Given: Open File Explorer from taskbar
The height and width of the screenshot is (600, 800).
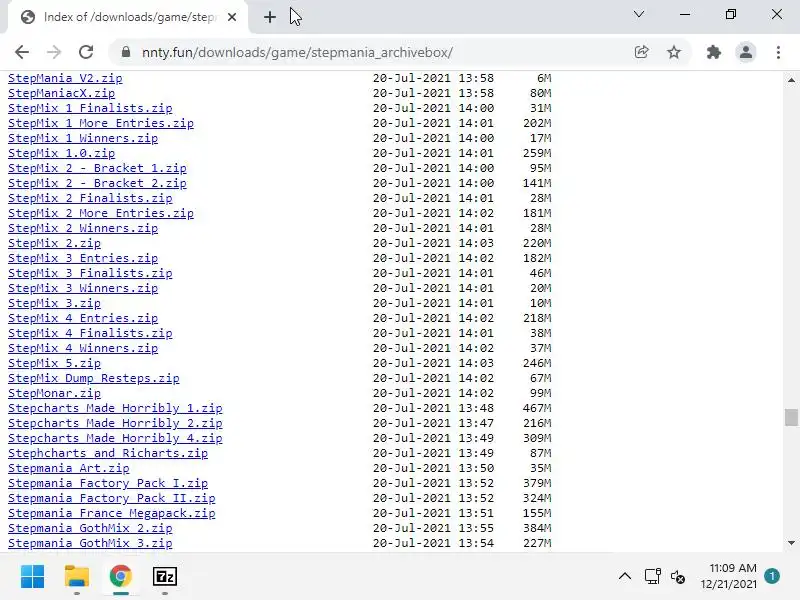Looking at the screenshot, I should pyautogui.click(x=77, y=577).
